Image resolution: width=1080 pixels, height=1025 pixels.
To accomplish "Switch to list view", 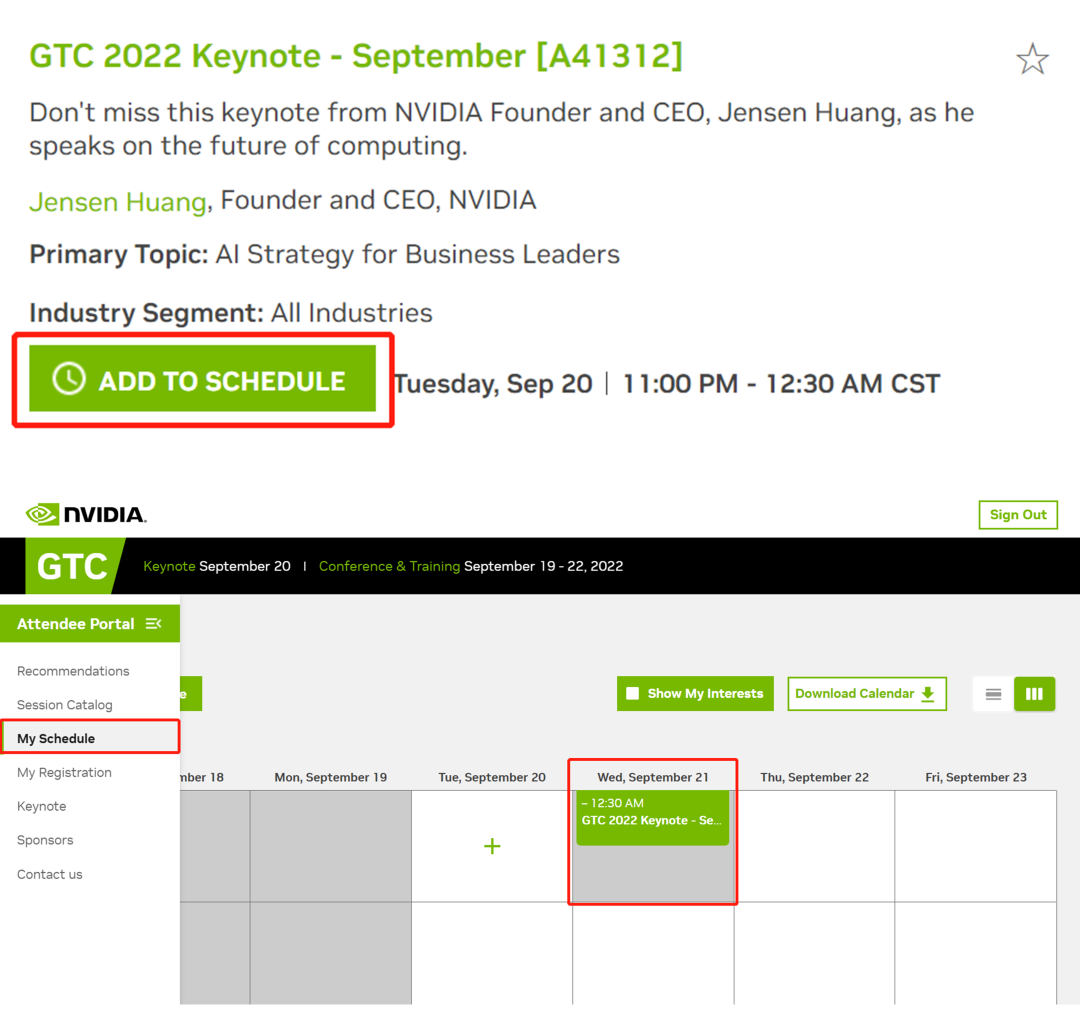I will pos(993,694).
